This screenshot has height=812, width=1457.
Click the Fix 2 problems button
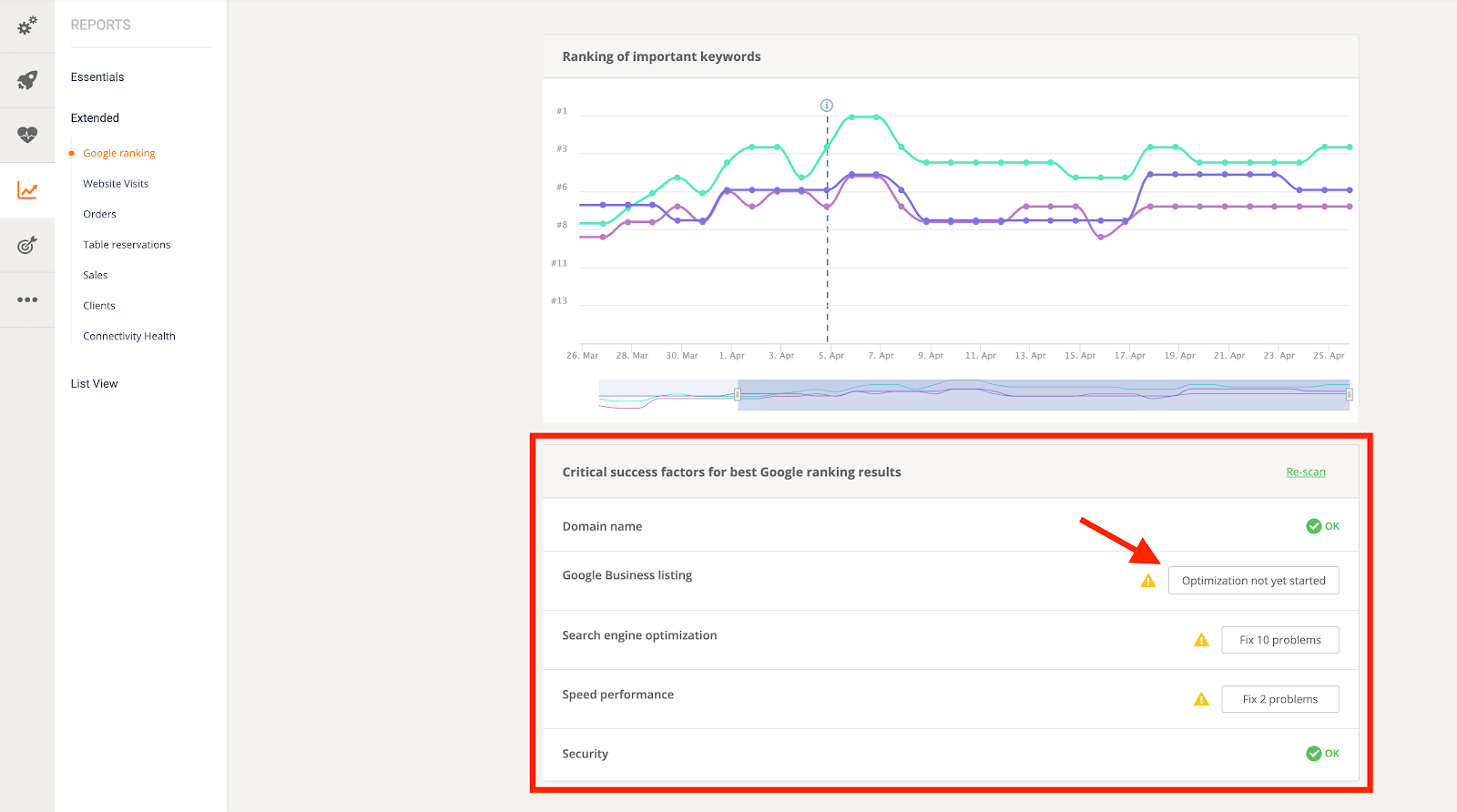coord(1279,699)
